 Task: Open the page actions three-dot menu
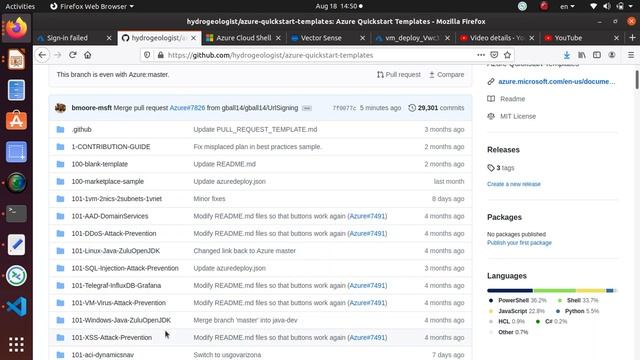pos(481,55)
